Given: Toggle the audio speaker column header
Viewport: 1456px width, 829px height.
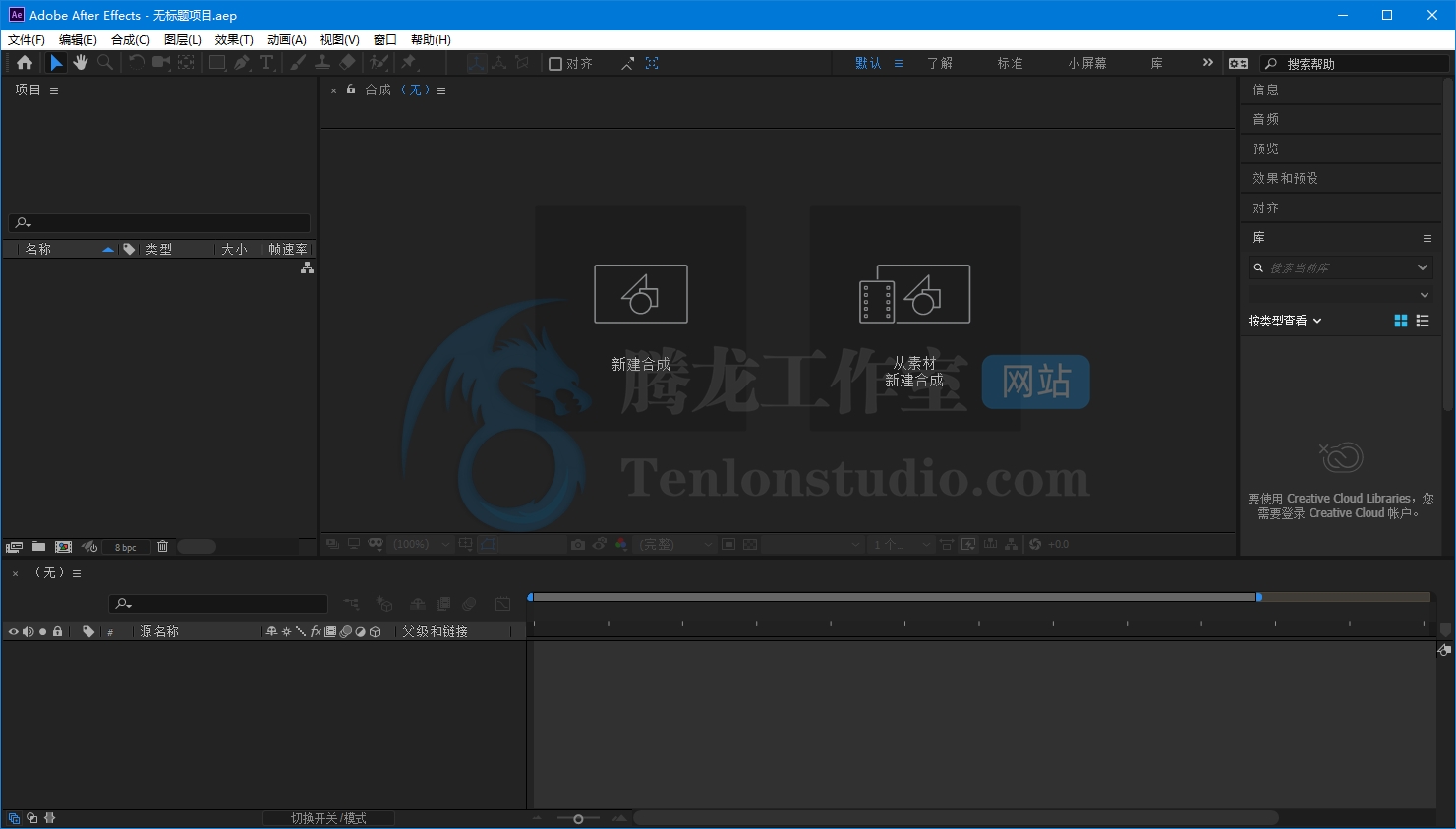Looking at the screenshot, I should pyautogui.click(x=28, y=631).
